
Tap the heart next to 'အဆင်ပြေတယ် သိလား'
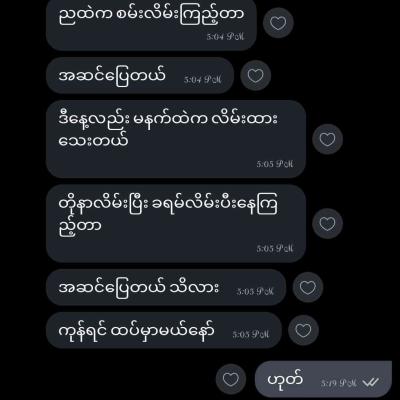tap(308, 287)
